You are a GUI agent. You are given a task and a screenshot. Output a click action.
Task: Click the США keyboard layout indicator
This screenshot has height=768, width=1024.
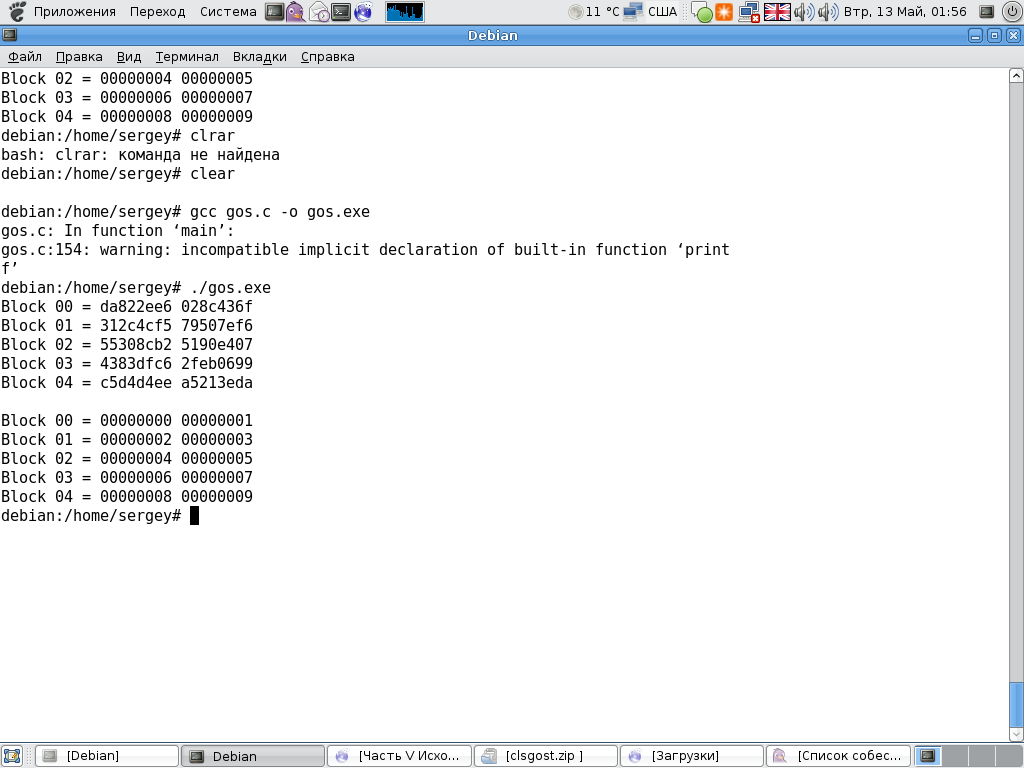[662, 12]
